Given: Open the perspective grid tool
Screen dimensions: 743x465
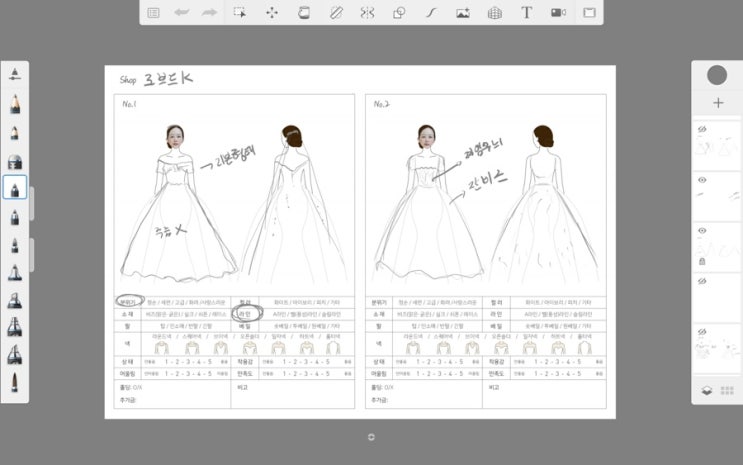Looking at the screenshot, I should pos(495,13).
